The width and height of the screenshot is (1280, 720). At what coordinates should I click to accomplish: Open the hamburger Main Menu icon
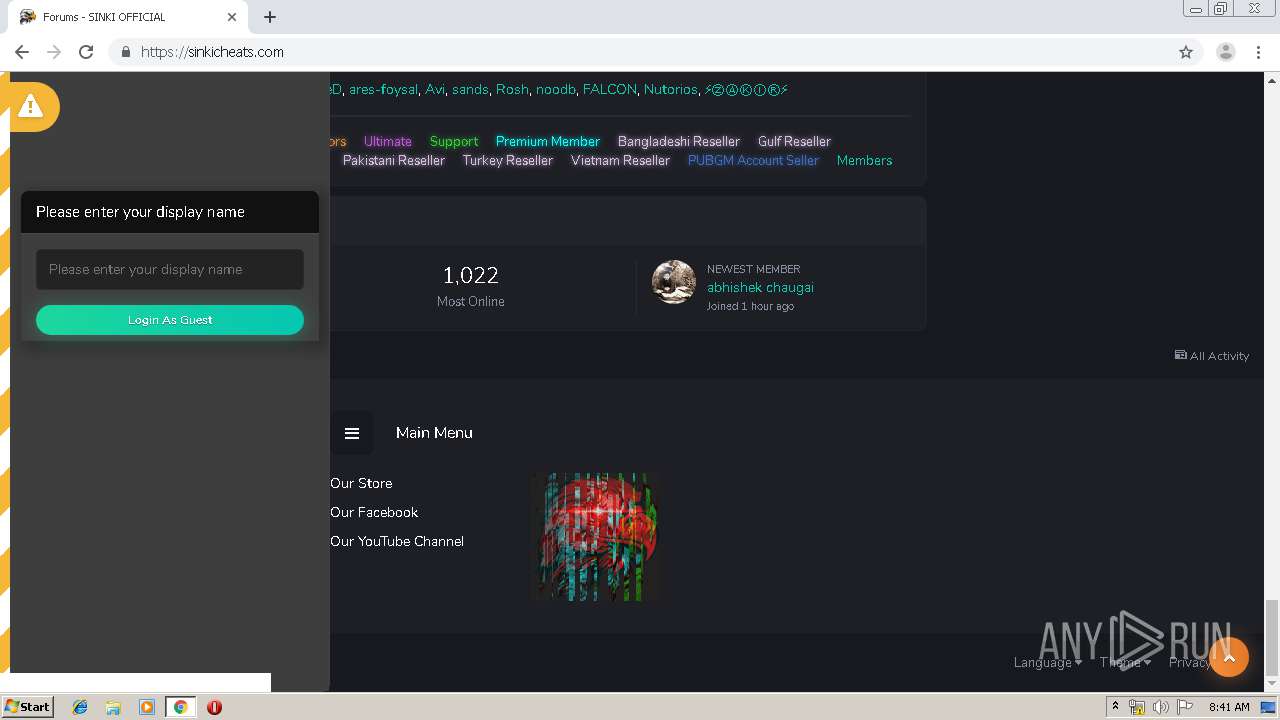pos(352,433)
